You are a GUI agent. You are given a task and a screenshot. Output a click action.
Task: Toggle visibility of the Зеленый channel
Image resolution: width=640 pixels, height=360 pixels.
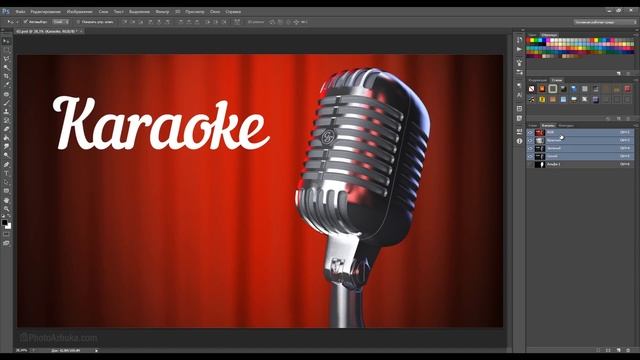tap(530, 148)
